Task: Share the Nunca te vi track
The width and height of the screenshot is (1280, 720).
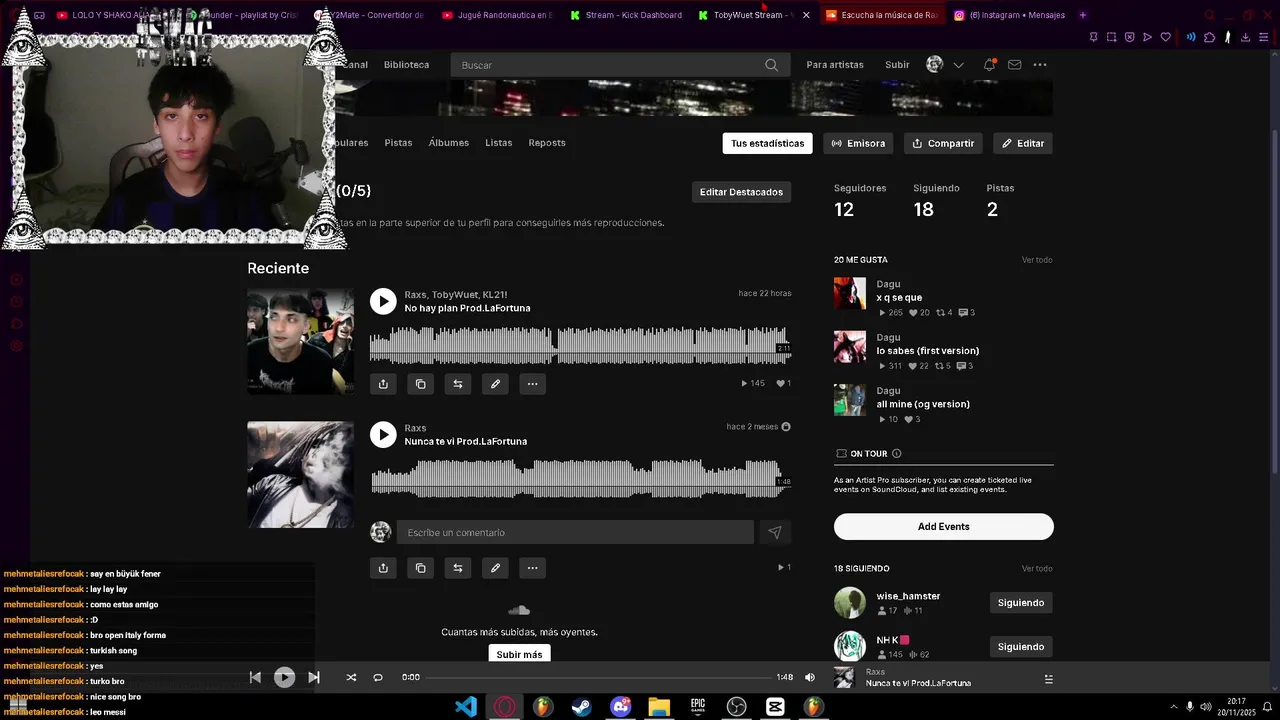Action: click(x=383, y=568)
